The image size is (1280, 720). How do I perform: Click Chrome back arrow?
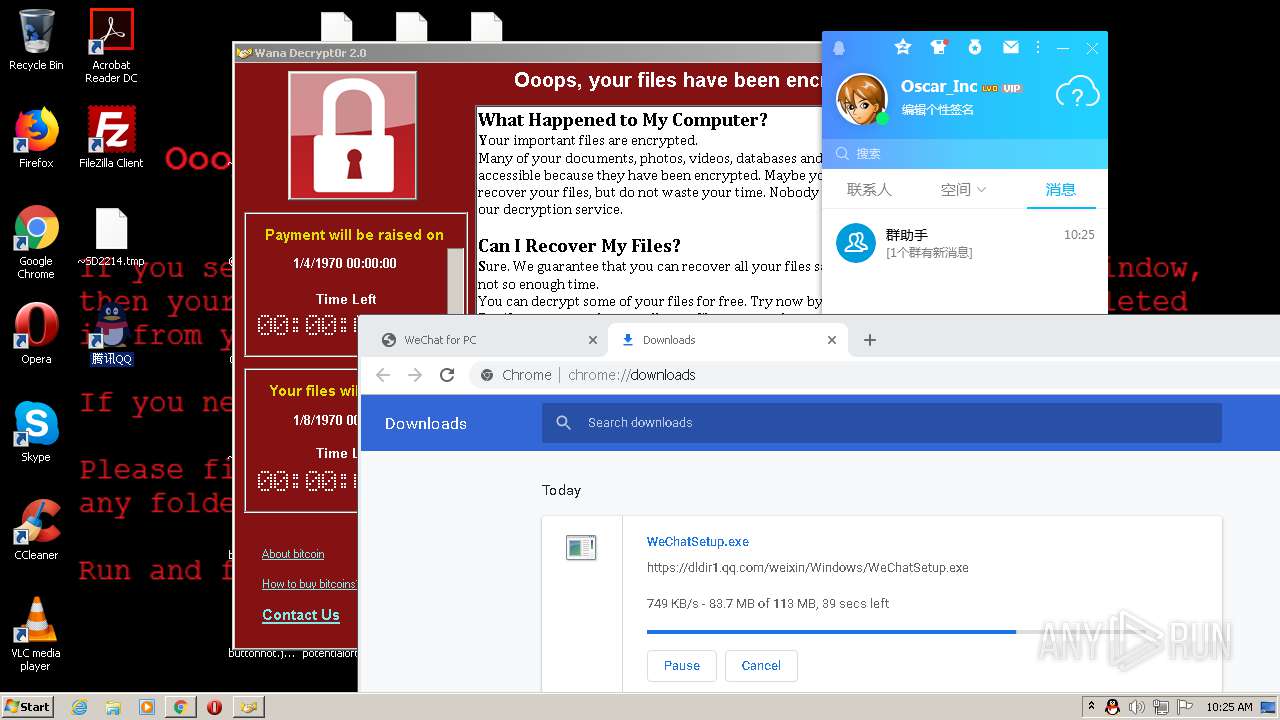point(383,375)
